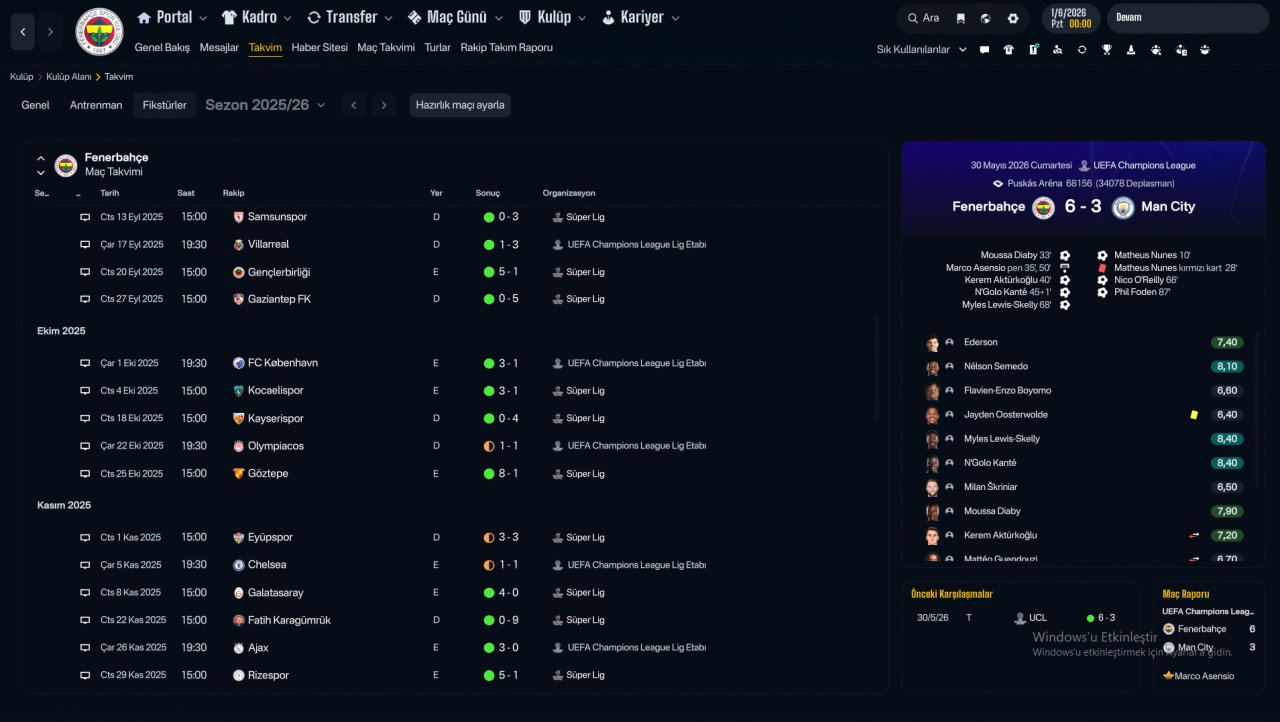The height and width of the screenshot is (722, 1280).
Task: Click the Olympiacos opponent name
Action: coord(276,446)
